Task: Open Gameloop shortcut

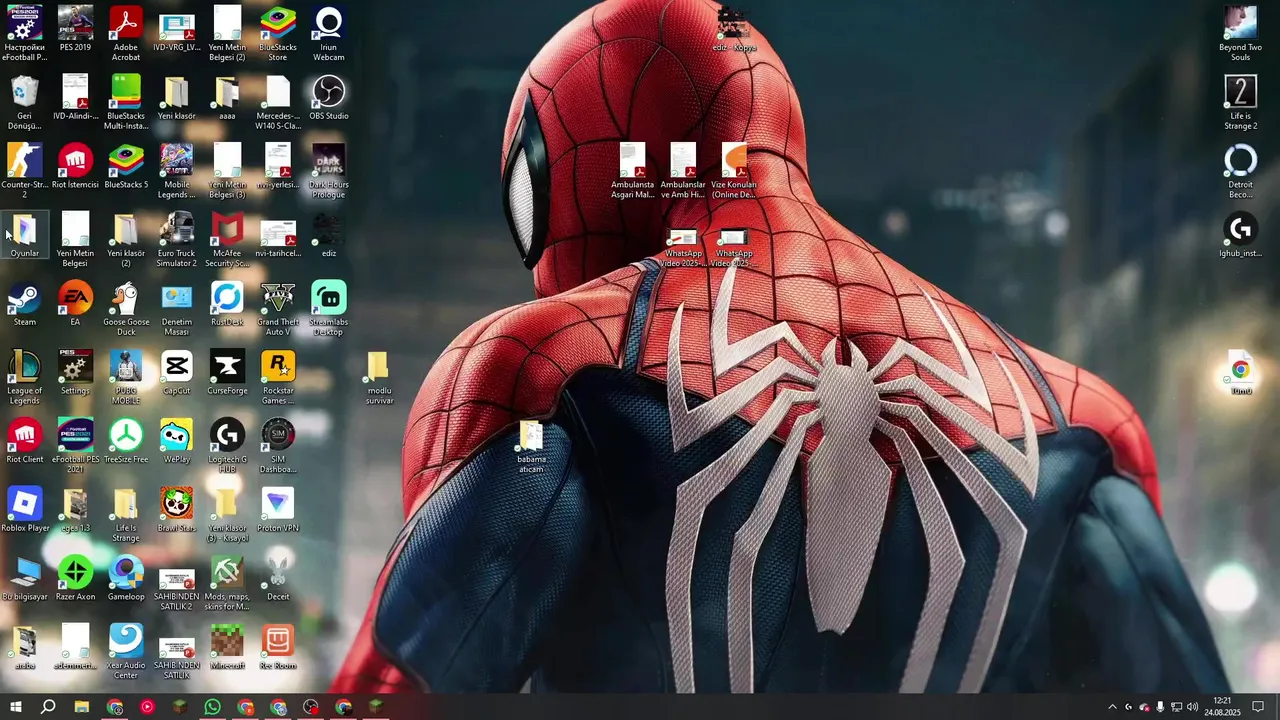Action: (x=126, y=579)
